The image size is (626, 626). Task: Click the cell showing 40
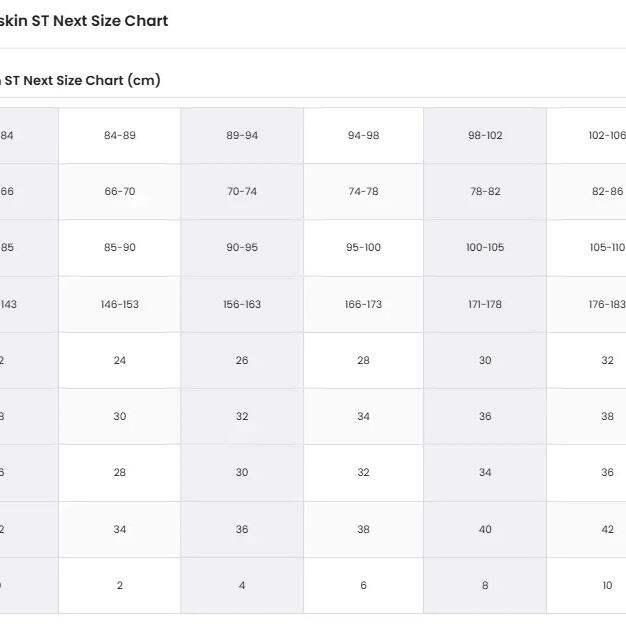tap(485, 529)
